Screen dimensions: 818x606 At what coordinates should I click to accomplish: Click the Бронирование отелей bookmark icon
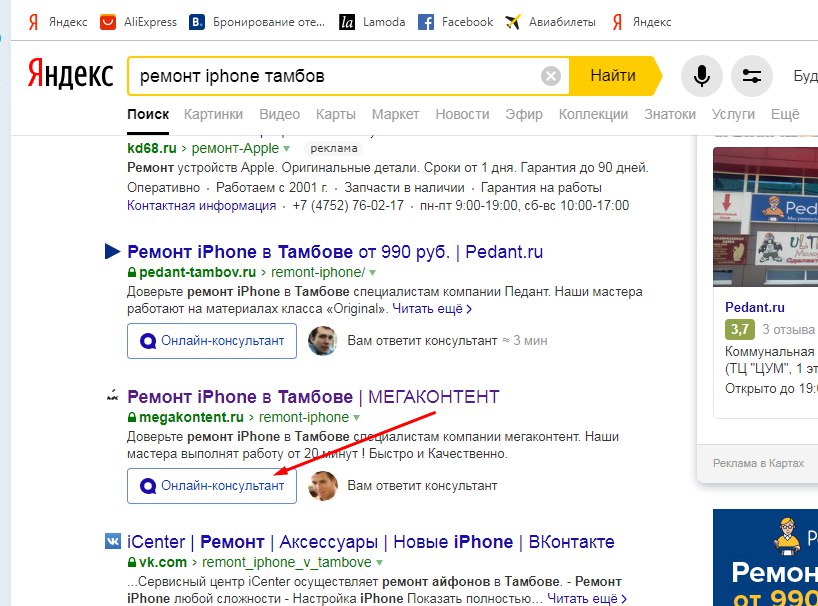197,22
